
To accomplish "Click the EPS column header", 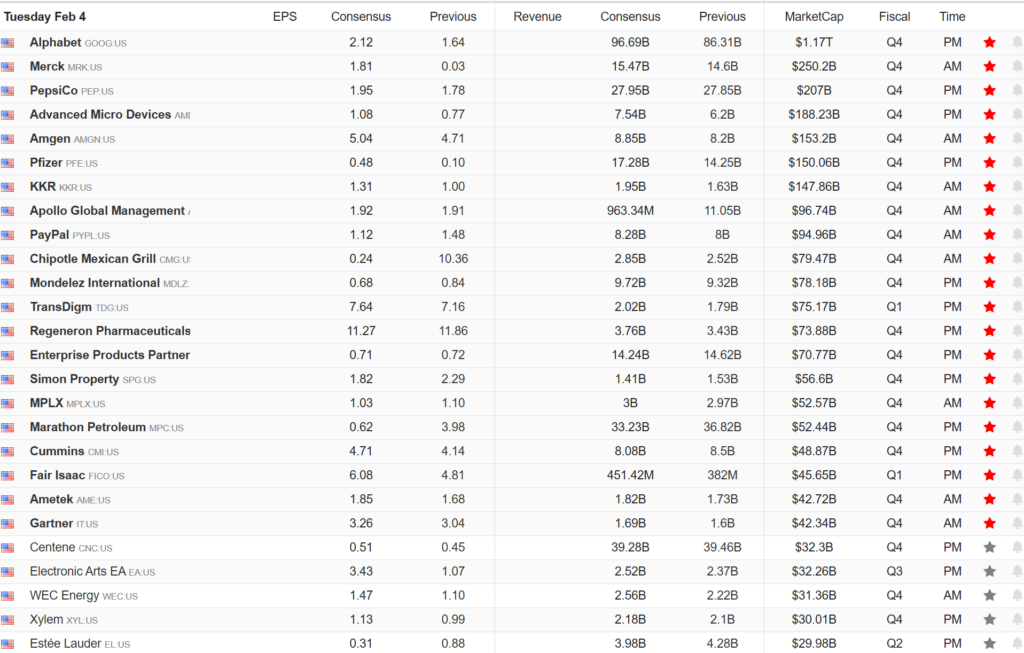I will click(x=284, y=17).
